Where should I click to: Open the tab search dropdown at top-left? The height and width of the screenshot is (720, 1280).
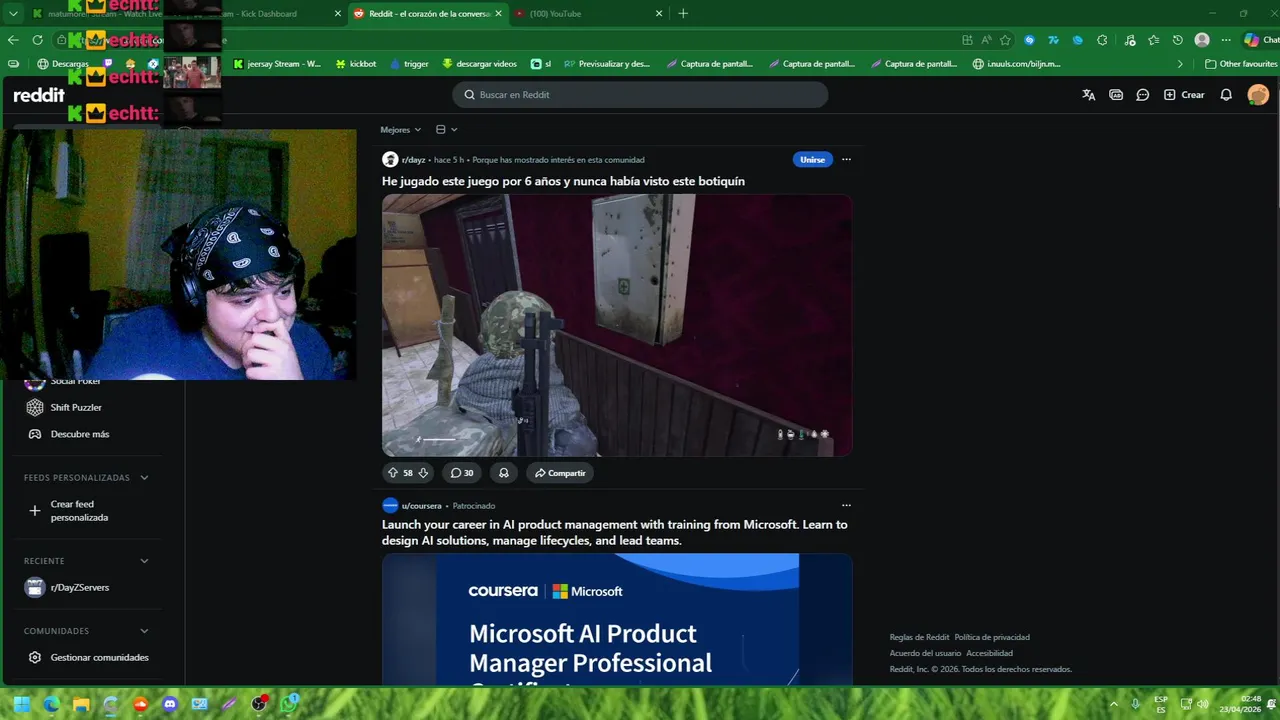point(14,14)
